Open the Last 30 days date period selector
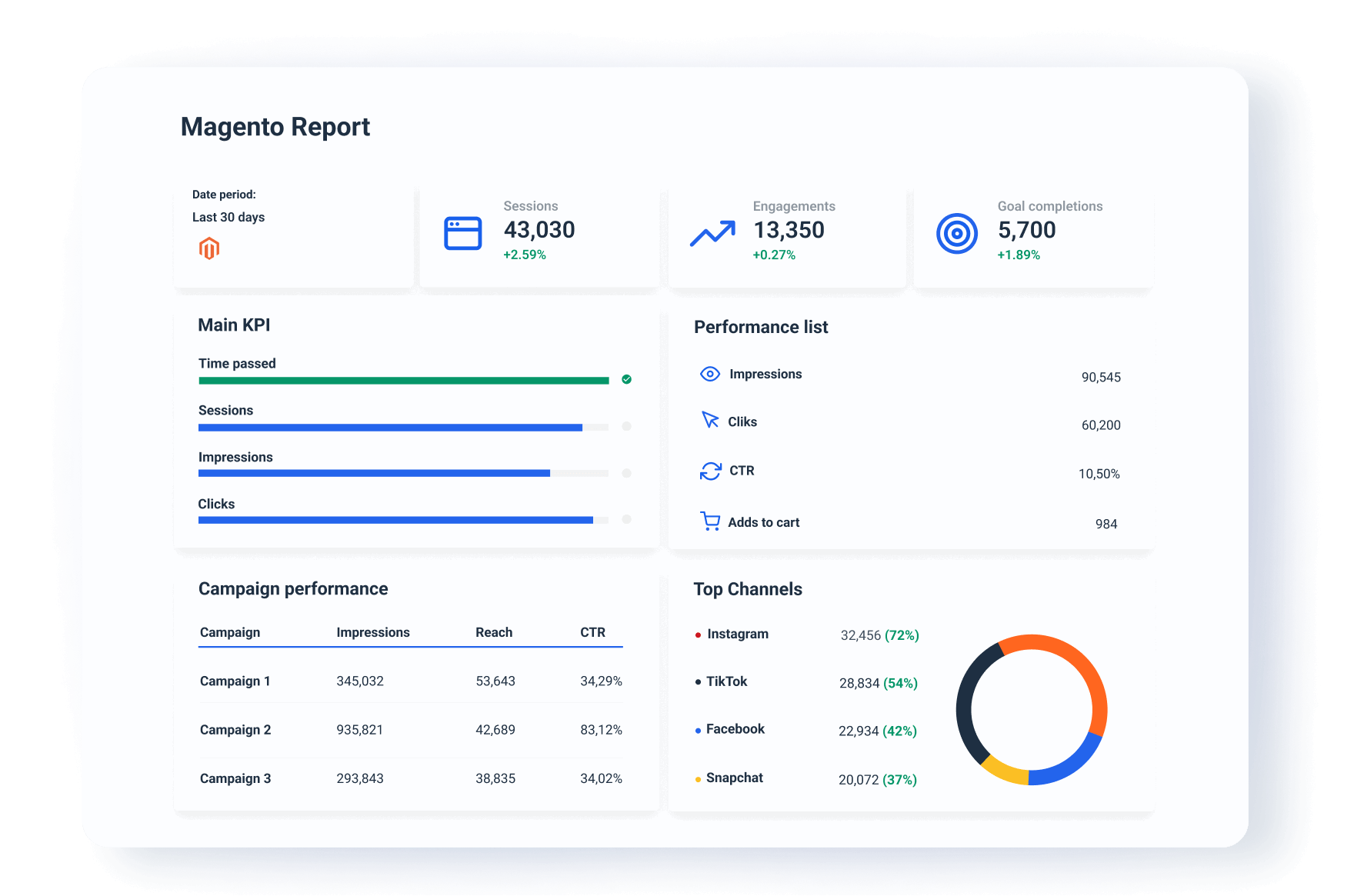Image resolution: width=1354 pixels, height=896 pixels. [x=228, y=217]
